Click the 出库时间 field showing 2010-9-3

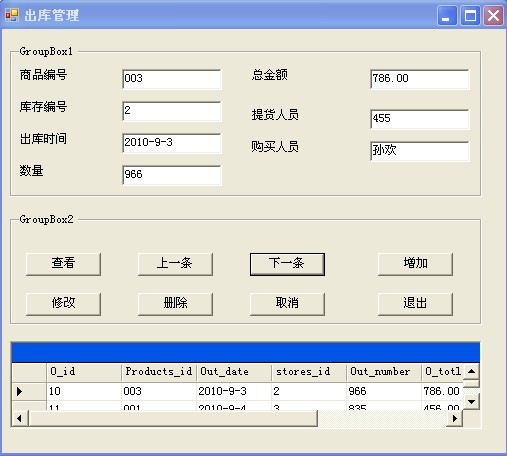point(172,143)
